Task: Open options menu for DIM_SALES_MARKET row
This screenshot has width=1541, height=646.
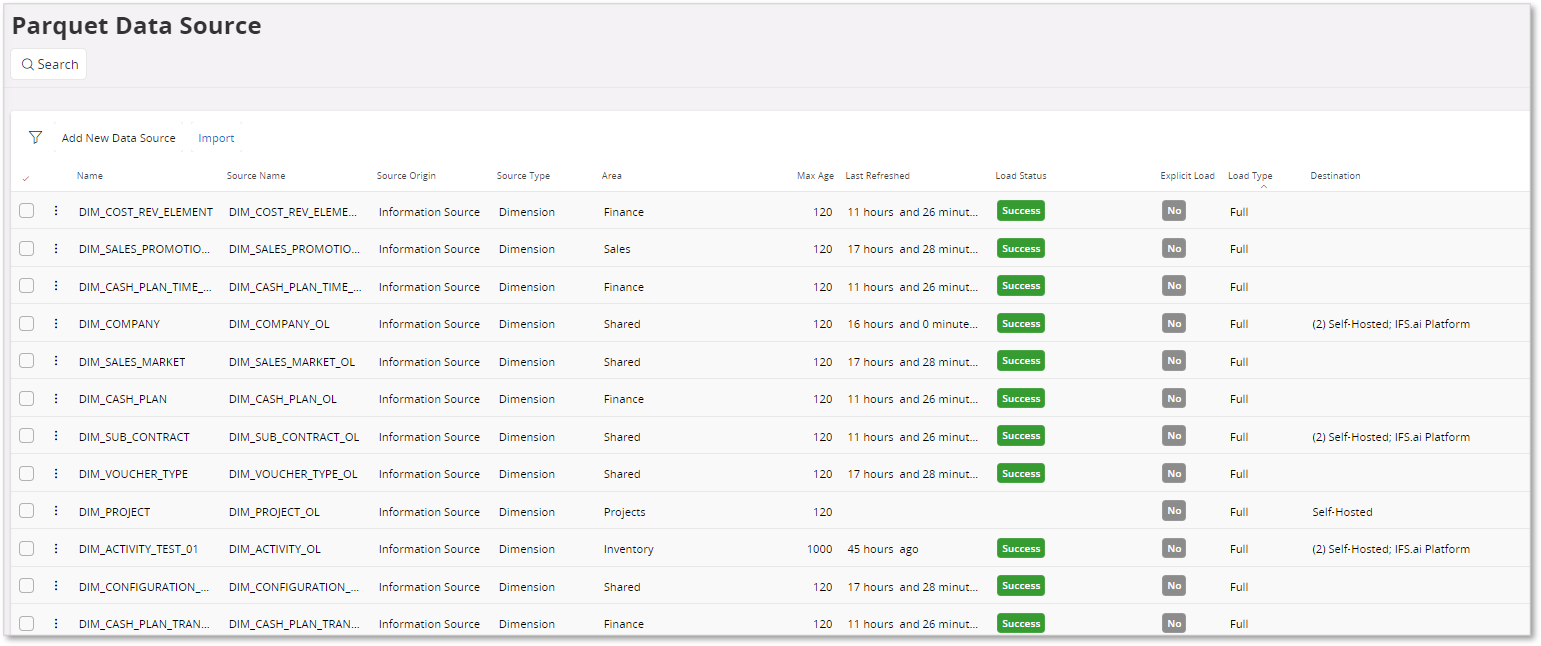Action: coord(56,361)
